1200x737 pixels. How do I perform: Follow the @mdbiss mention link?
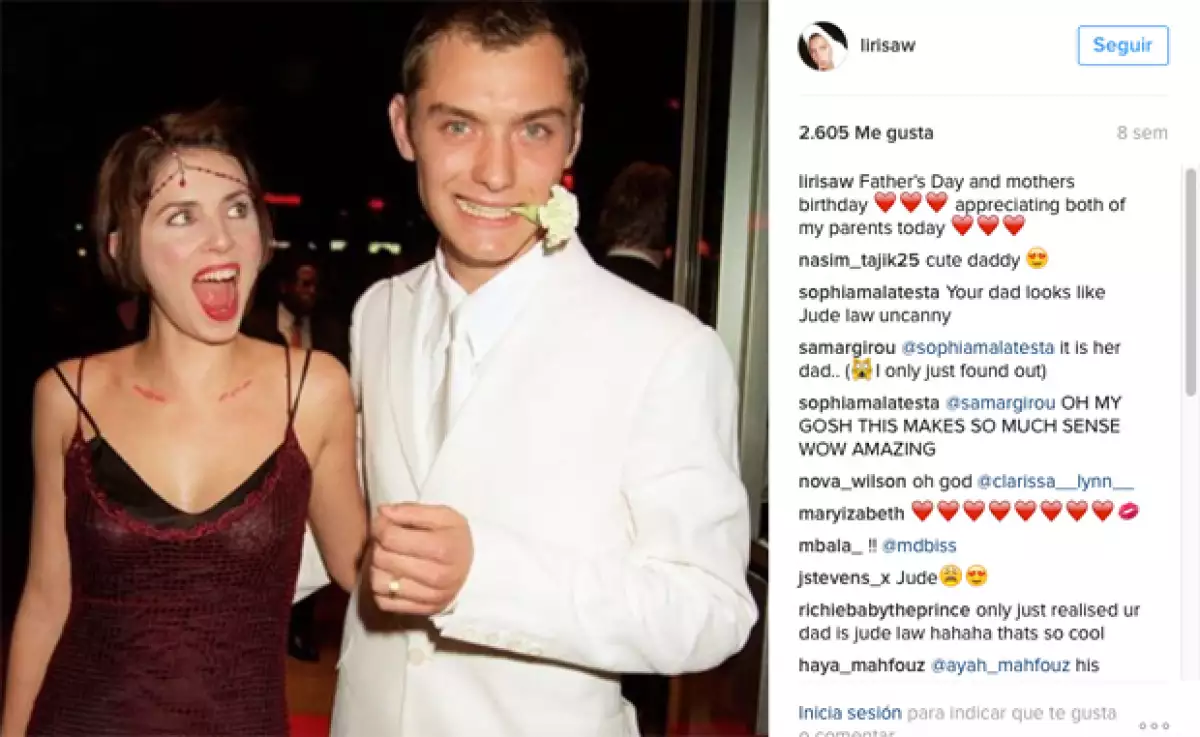(x=920, y=546)
